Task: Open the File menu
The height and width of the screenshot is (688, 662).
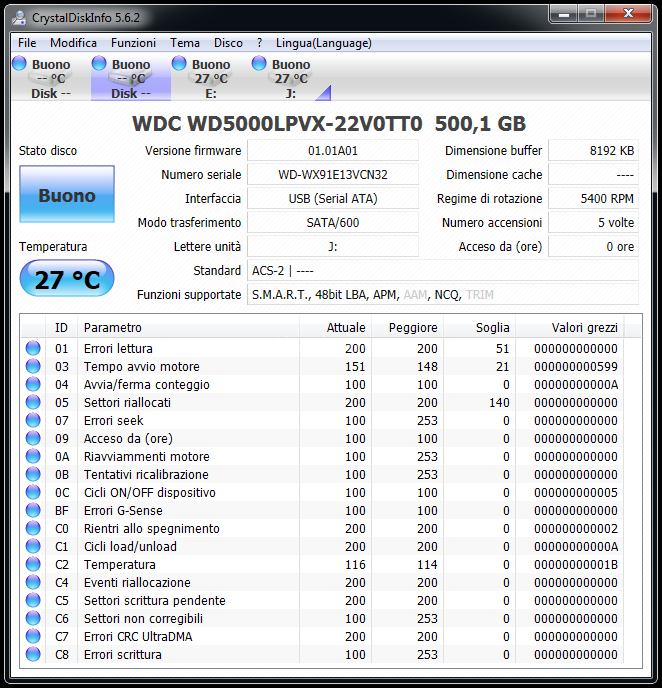Action: tap(27, 43)
